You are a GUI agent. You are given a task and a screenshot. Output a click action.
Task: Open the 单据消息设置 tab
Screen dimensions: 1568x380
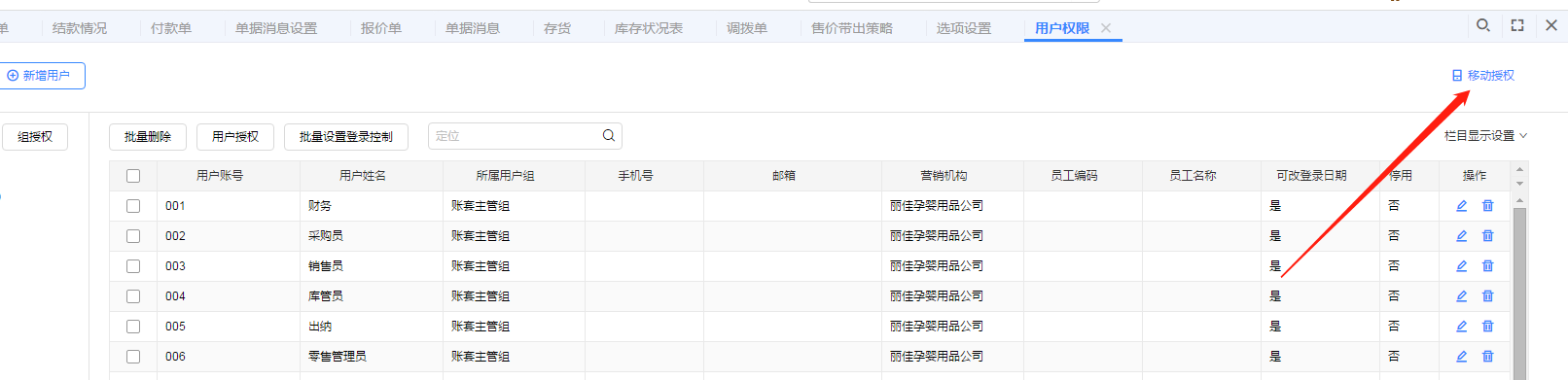[x=276, y=28]
